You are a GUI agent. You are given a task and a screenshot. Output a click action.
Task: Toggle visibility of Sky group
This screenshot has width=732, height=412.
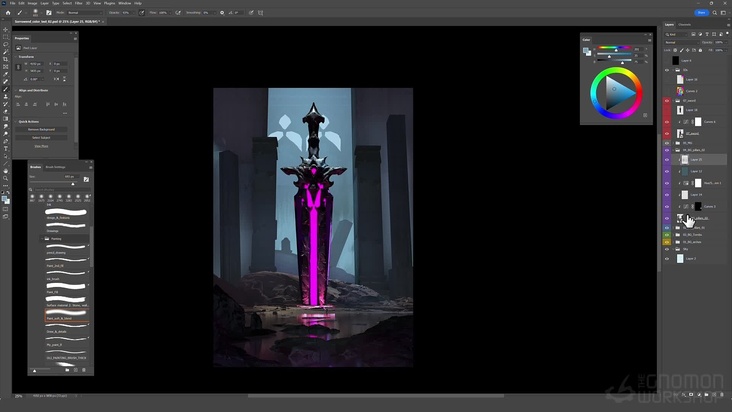click(x=667, y=249)
